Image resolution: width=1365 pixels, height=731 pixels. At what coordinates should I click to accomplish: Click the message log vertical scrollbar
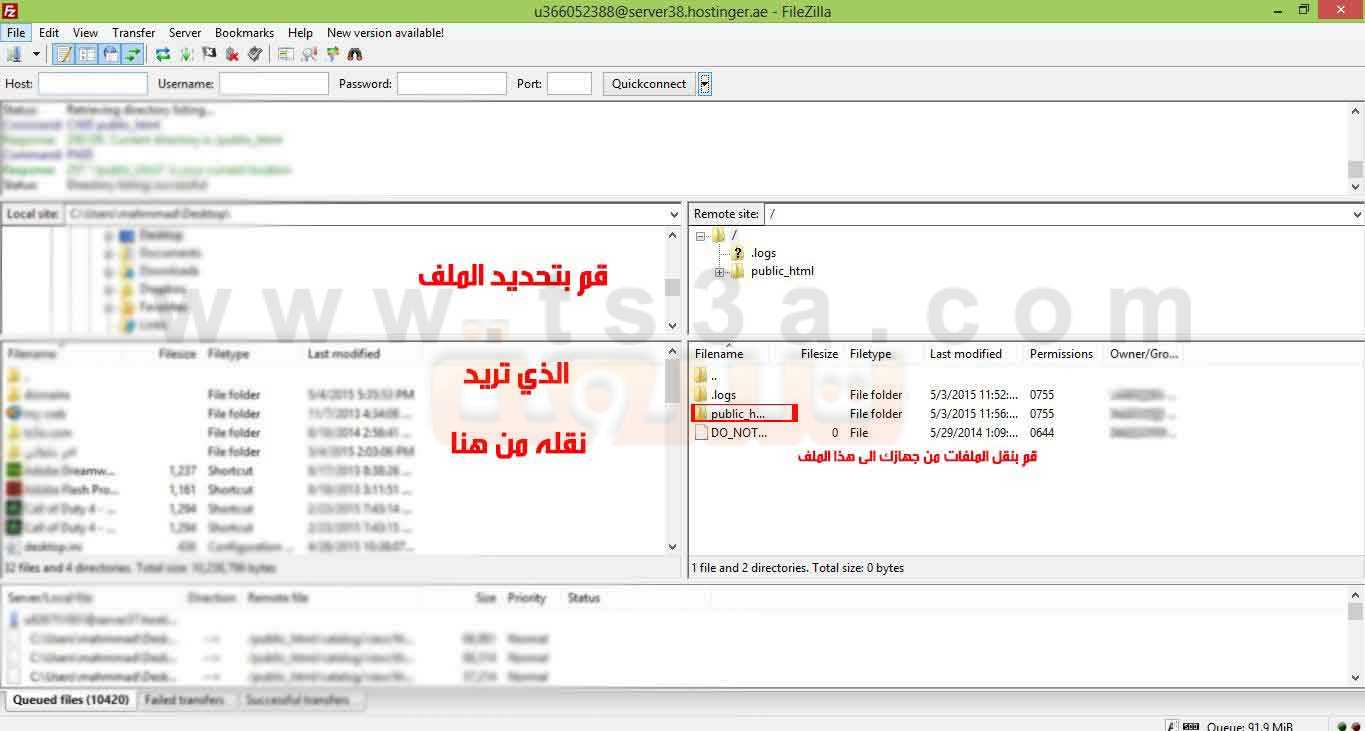(1355, 148)
